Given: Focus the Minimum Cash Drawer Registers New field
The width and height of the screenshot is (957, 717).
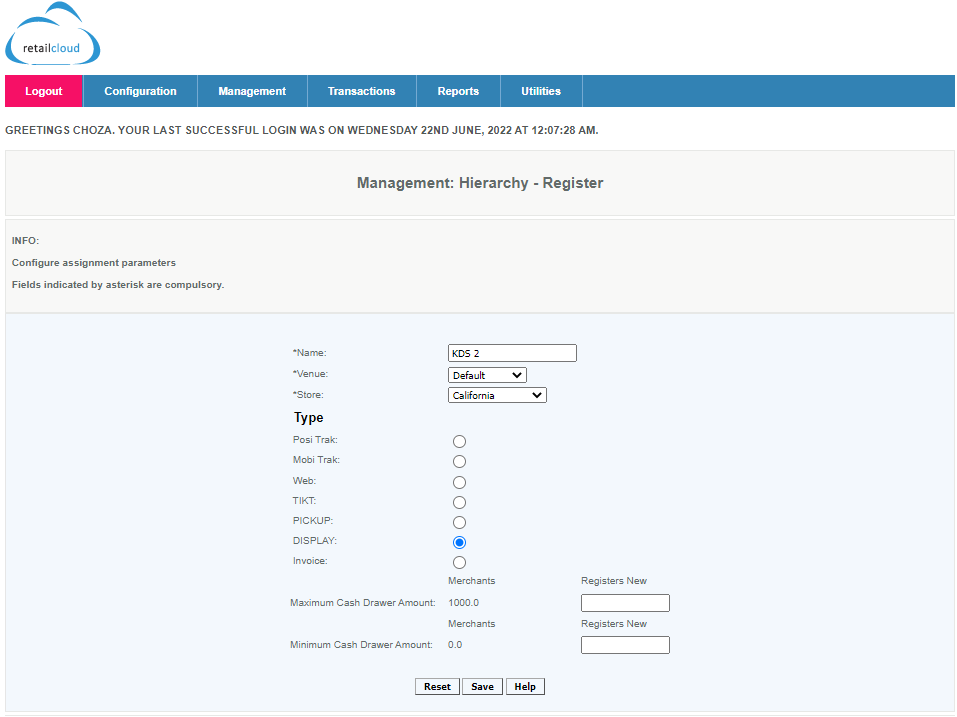Looking at the screenshot, I should coord(625,645).
